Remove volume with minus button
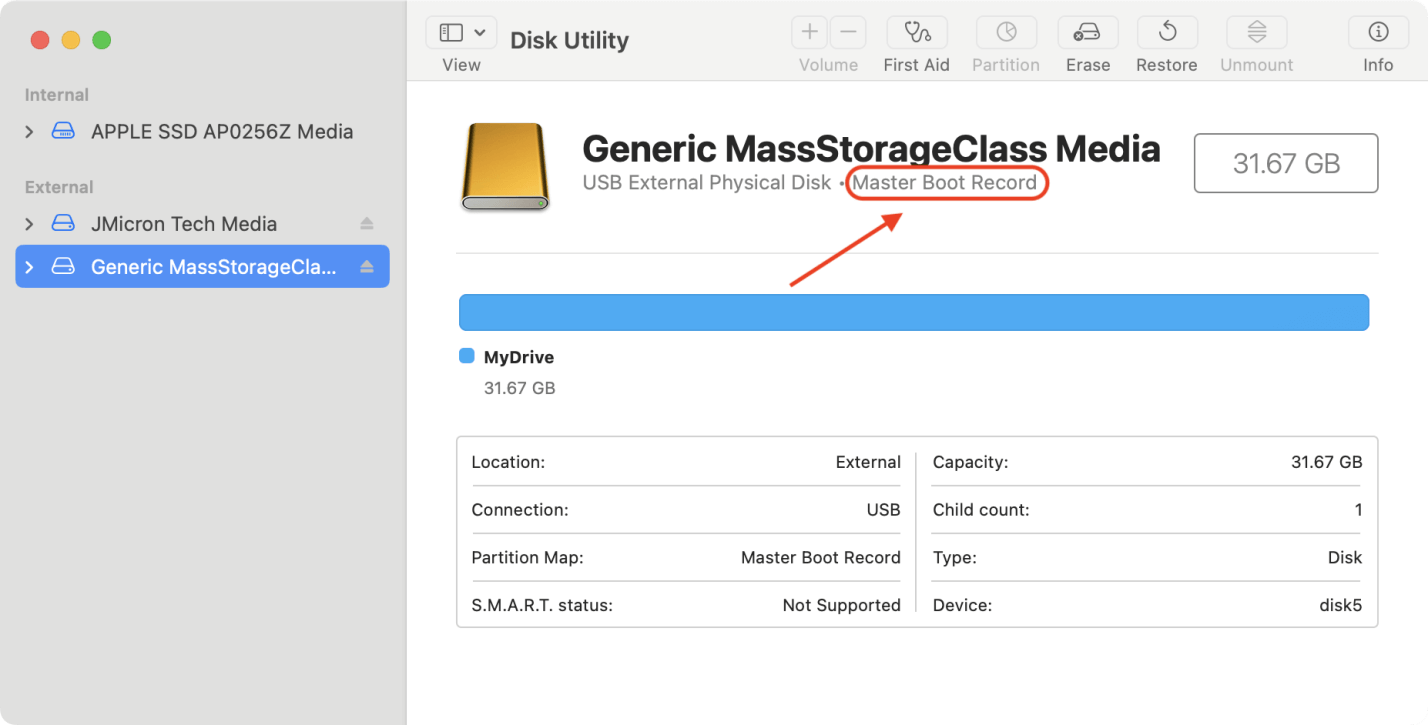 coord(847,33)
